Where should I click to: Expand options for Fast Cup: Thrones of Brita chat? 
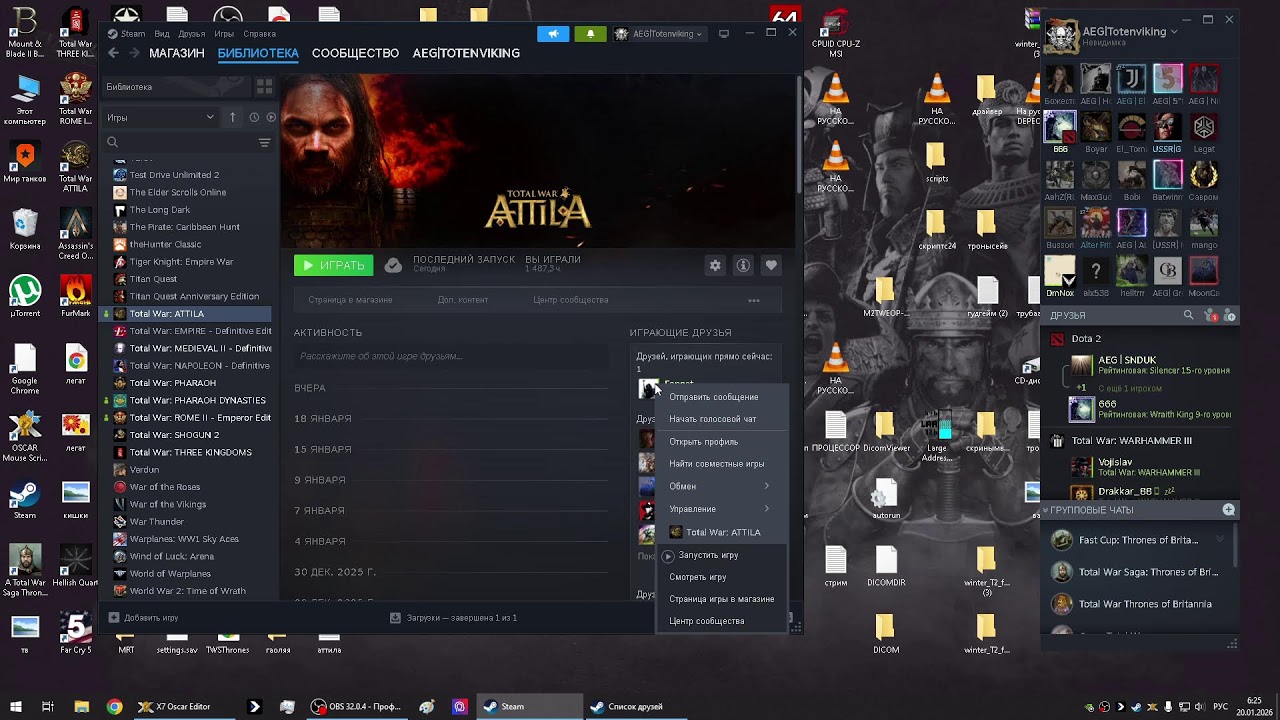[1220, 540]
